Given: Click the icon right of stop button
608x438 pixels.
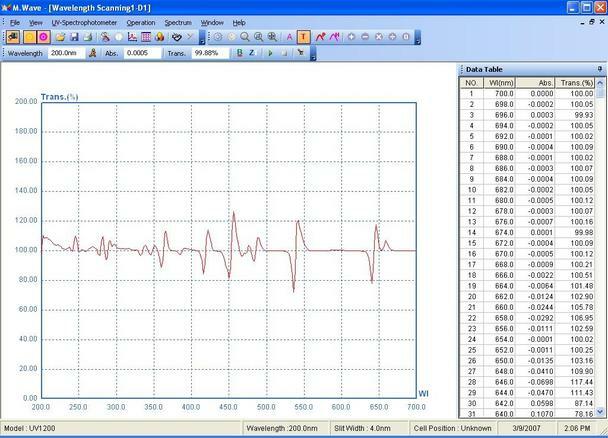Looking at the screenshot, I should [301, 53].
